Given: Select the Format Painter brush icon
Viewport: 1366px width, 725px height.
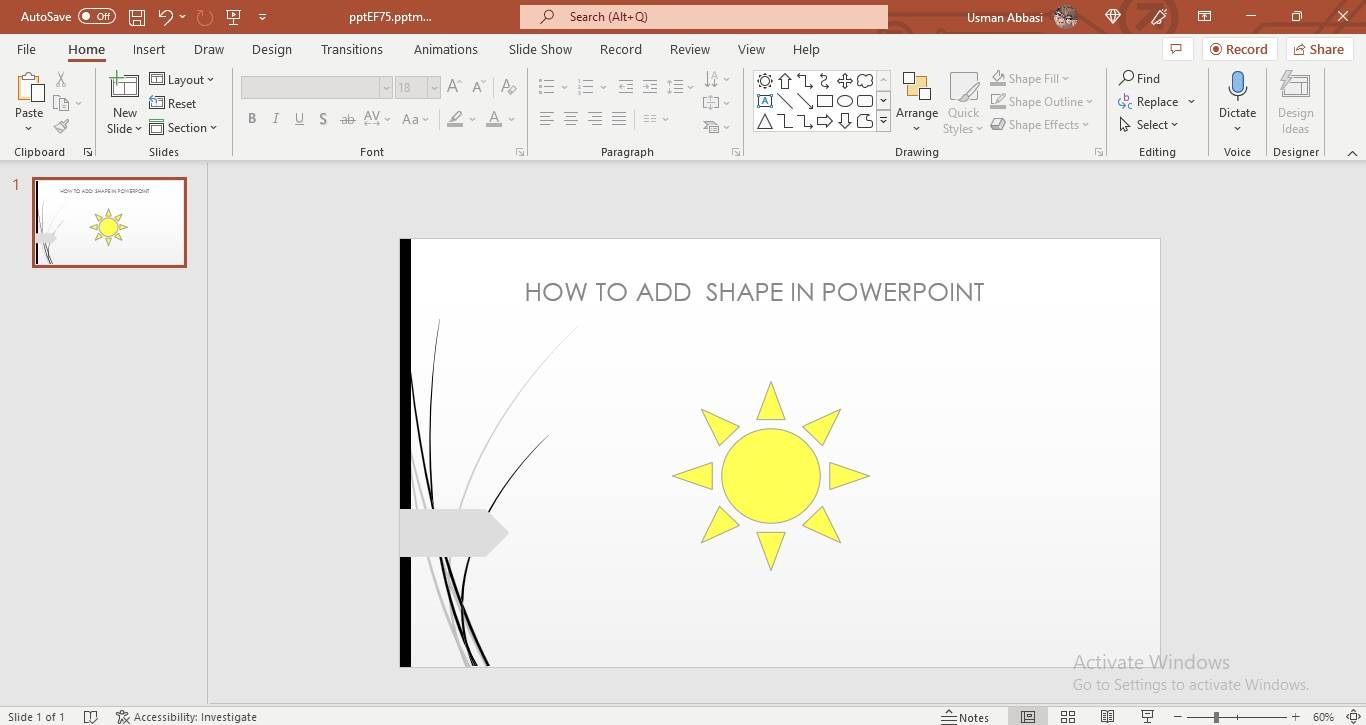Looking at the screenshot, I should coord(62,127).
